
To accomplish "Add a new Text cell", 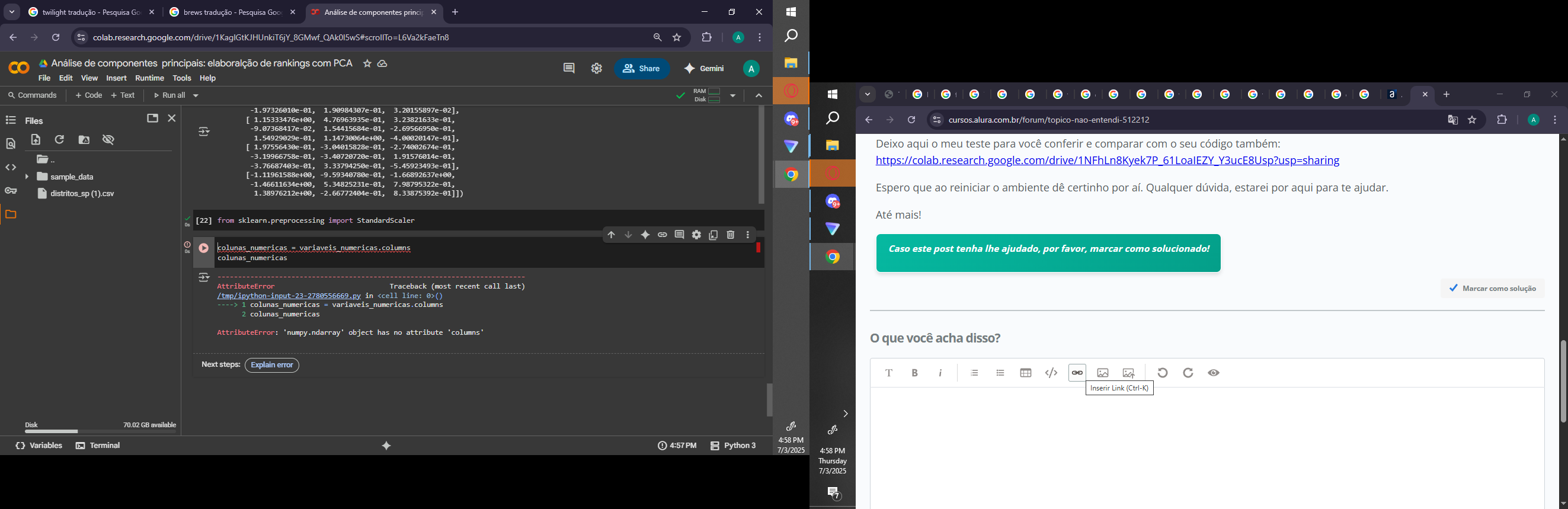I will click(124, 95).
